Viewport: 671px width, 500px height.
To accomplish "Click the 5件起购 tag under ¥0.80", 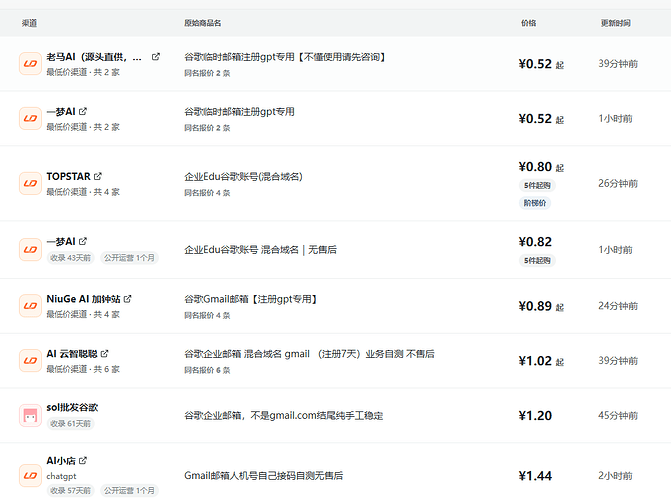I will 537,185.
